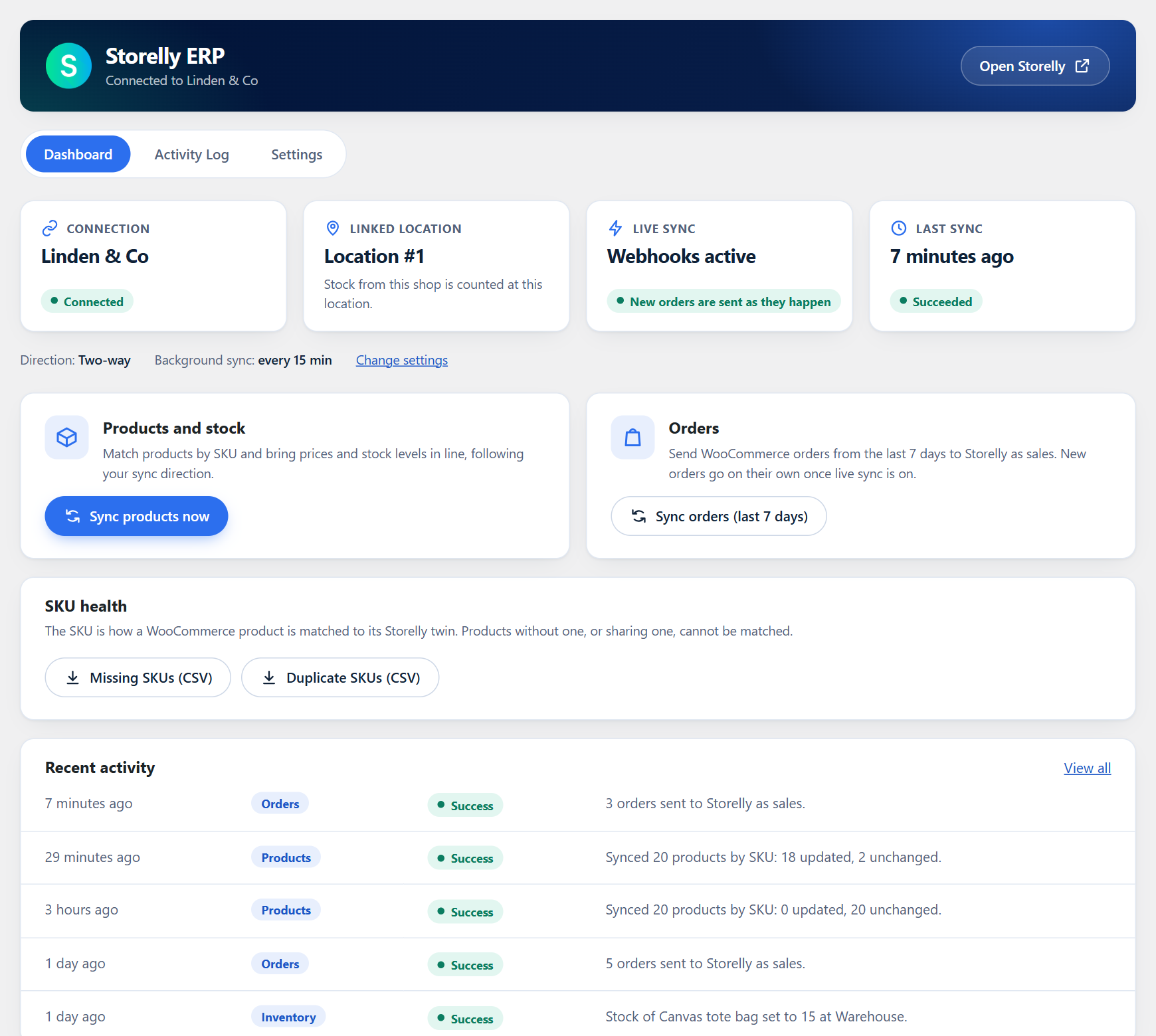Click the Products and stock box icon
This screenshot has width=1156, height=1036.
click(66, 437)
